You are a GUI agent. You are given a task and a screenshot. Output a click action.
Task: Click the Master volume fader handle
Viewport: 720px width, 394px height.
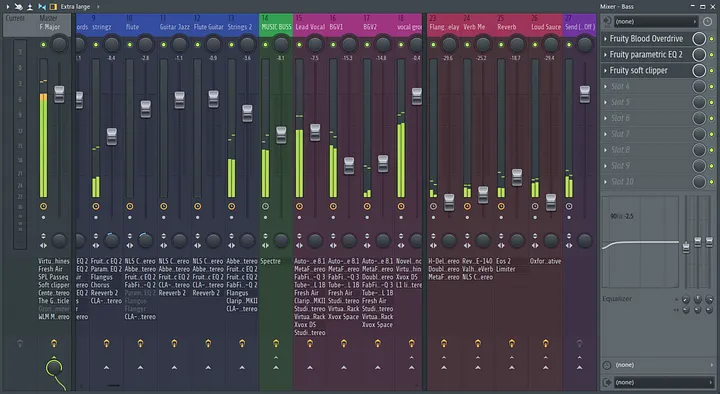[59, 94]
